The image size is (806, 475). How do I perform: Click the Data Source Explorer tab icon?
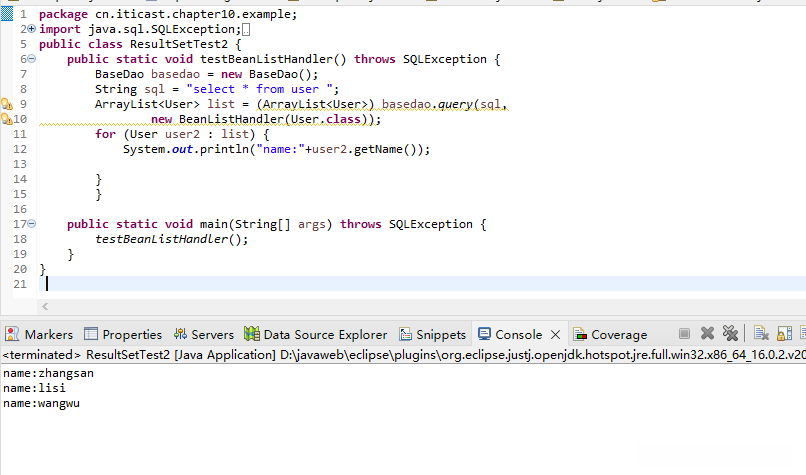pyautogui.click(x=251, y=334)
